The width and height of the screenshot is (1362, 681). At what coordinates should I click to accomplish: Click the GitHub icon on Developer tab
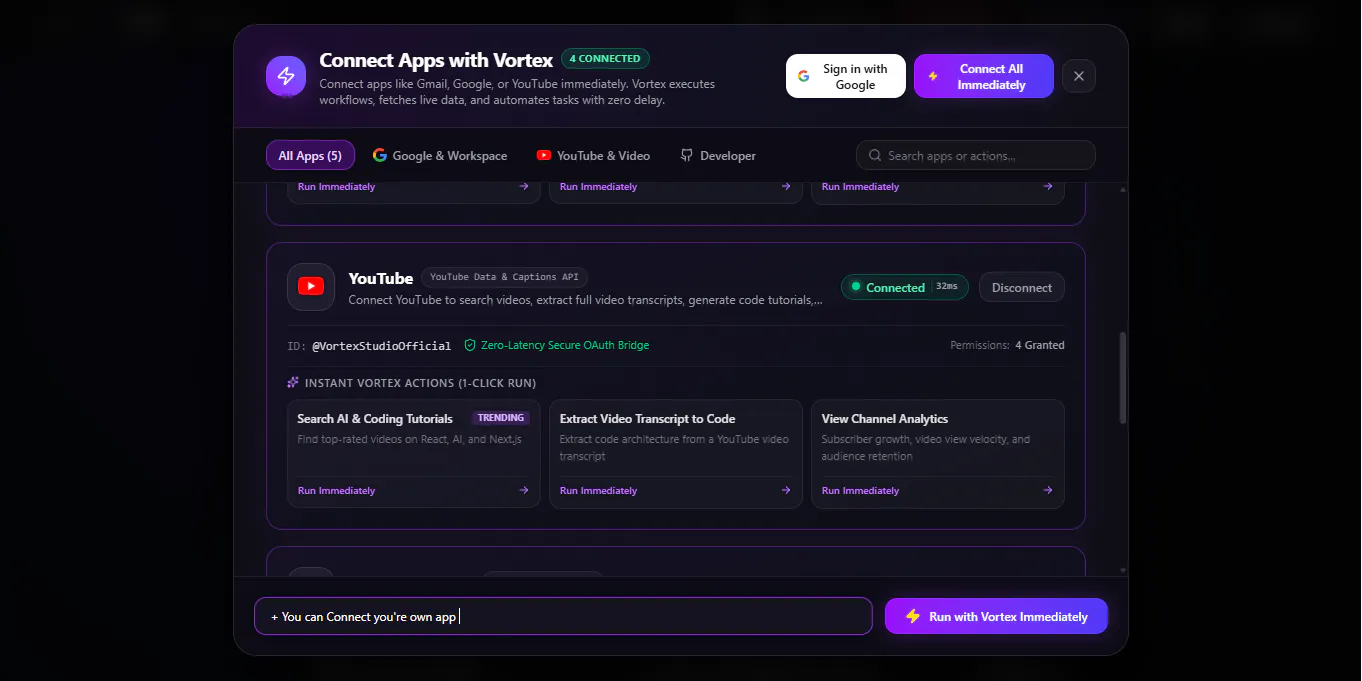click(686, 155)
